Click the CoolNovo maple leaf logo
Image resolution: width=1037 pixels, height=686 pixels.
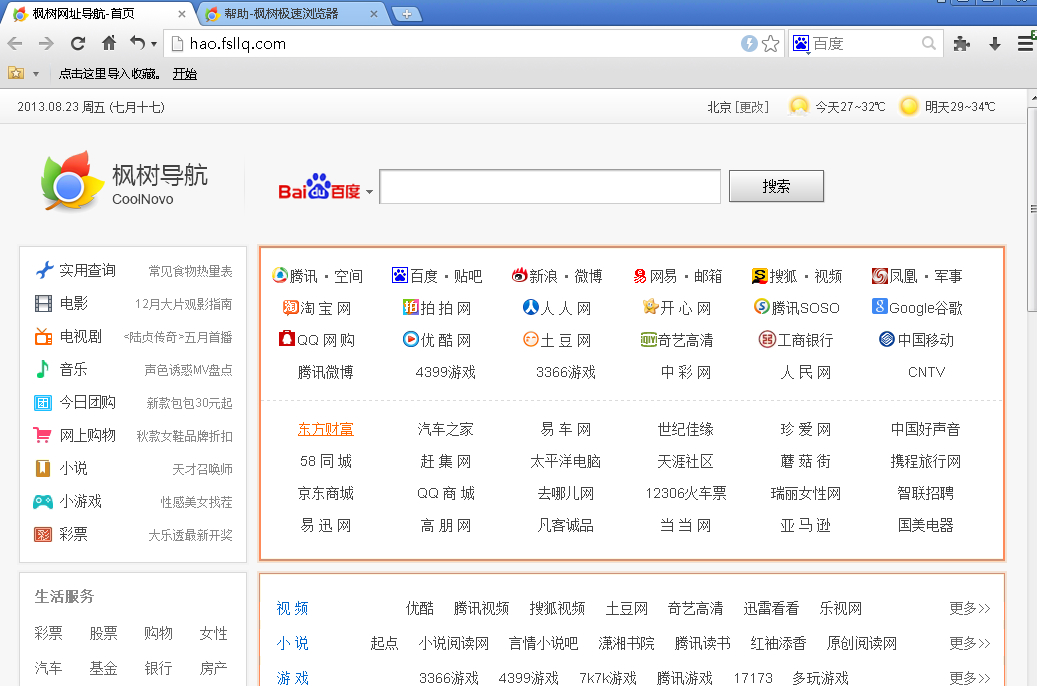(x=72, y=181)
